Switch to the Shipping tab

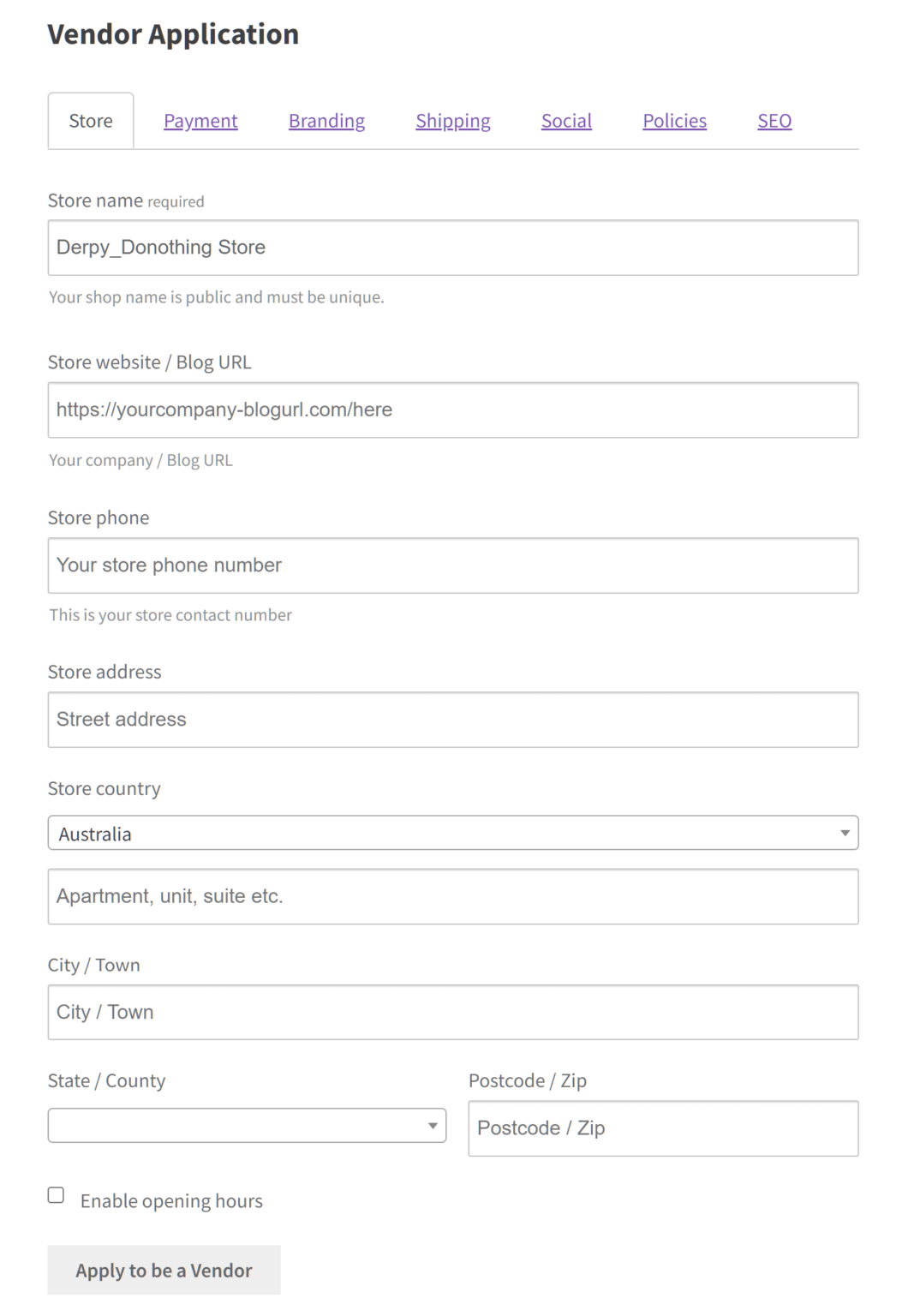click(x=453, y=121)
